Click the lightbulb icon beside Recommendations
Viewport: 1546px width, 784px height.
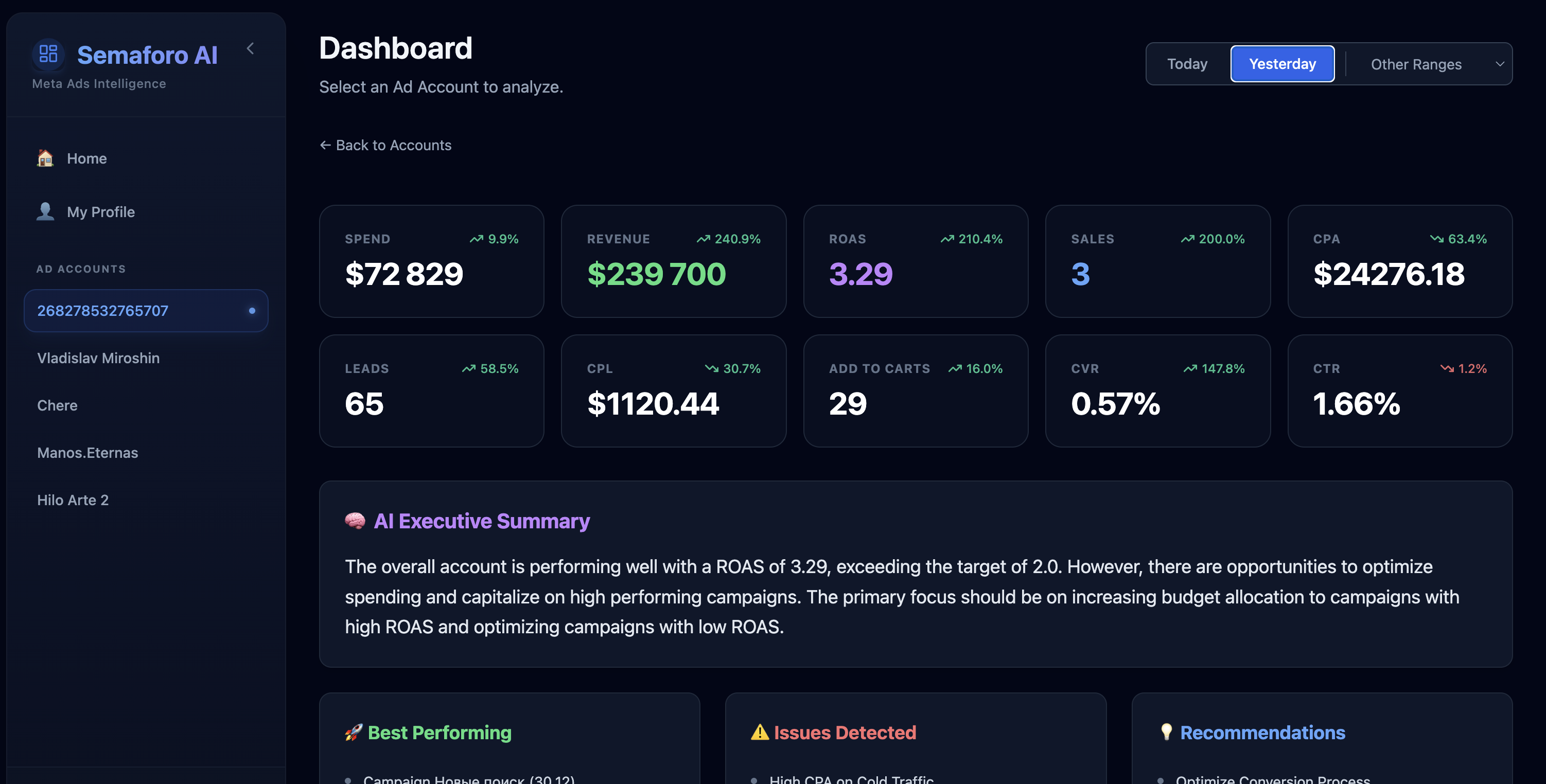pos(1166,732)
